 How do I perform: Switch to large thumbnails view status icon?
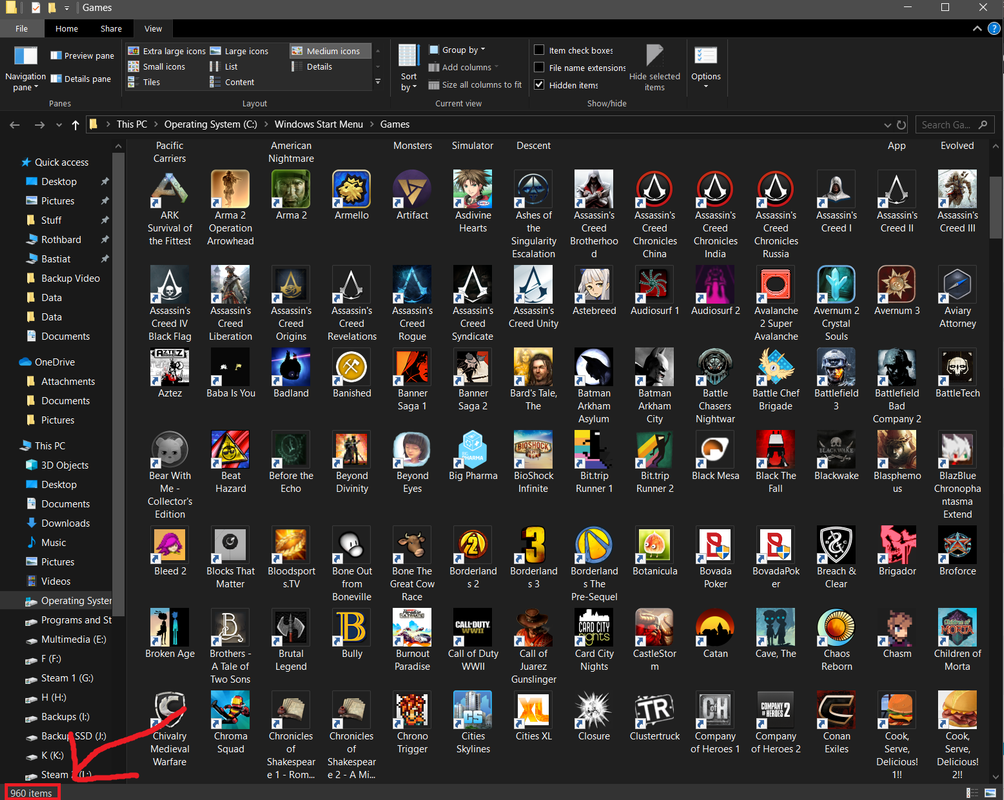click(991, 793)
